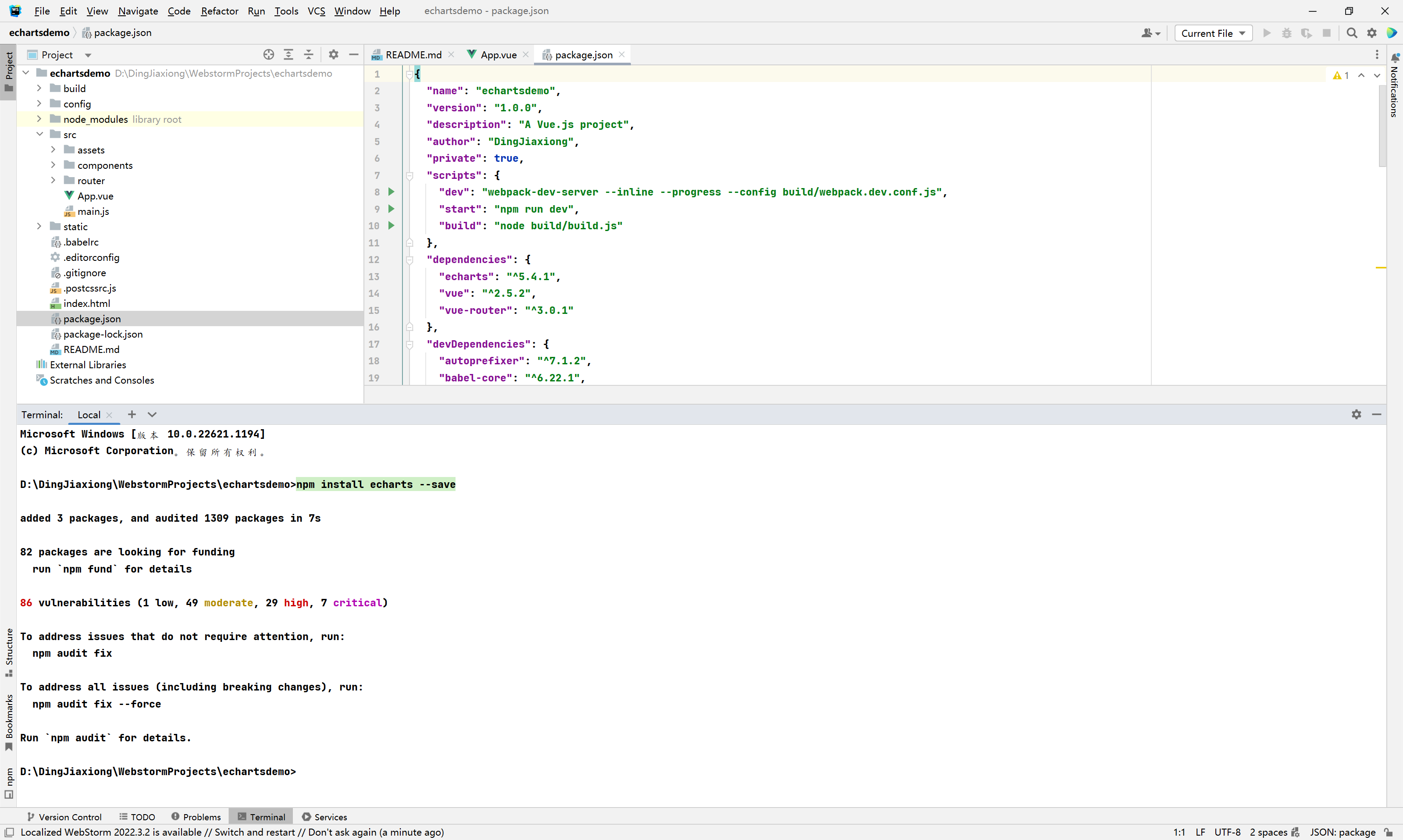Open the Current File run configuration dropdown
Screen dimensions: 1403x840
(x=1213, y=33)
